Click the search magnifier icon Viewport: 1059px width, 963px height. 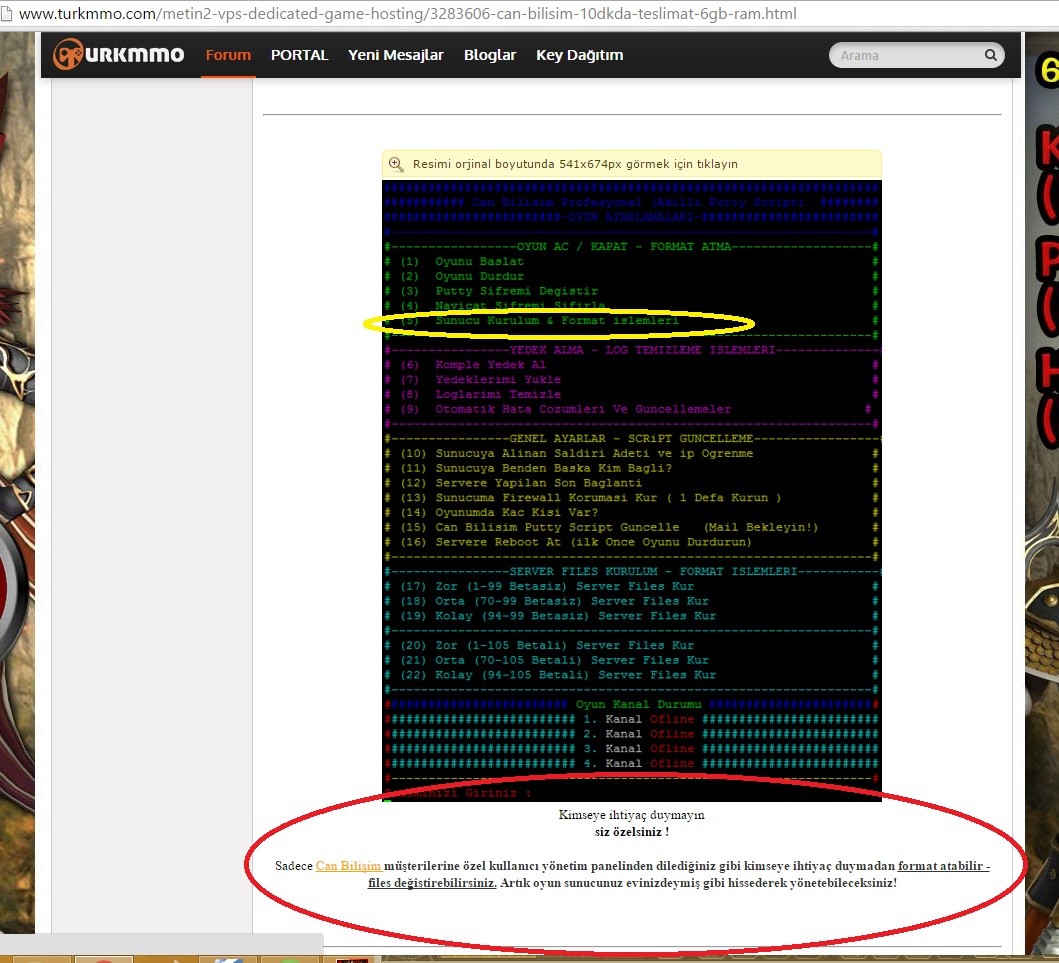point(991,55)
